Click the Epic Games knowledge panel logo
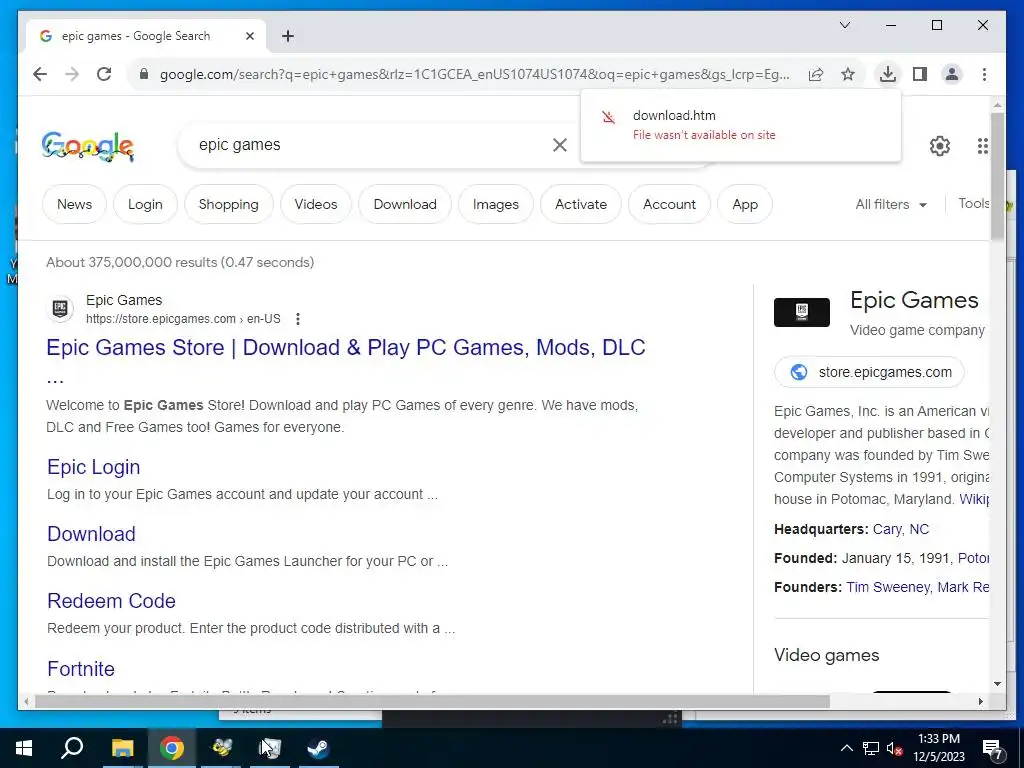The height and width of the screenshot is (768, 1024). pos(801,312)
